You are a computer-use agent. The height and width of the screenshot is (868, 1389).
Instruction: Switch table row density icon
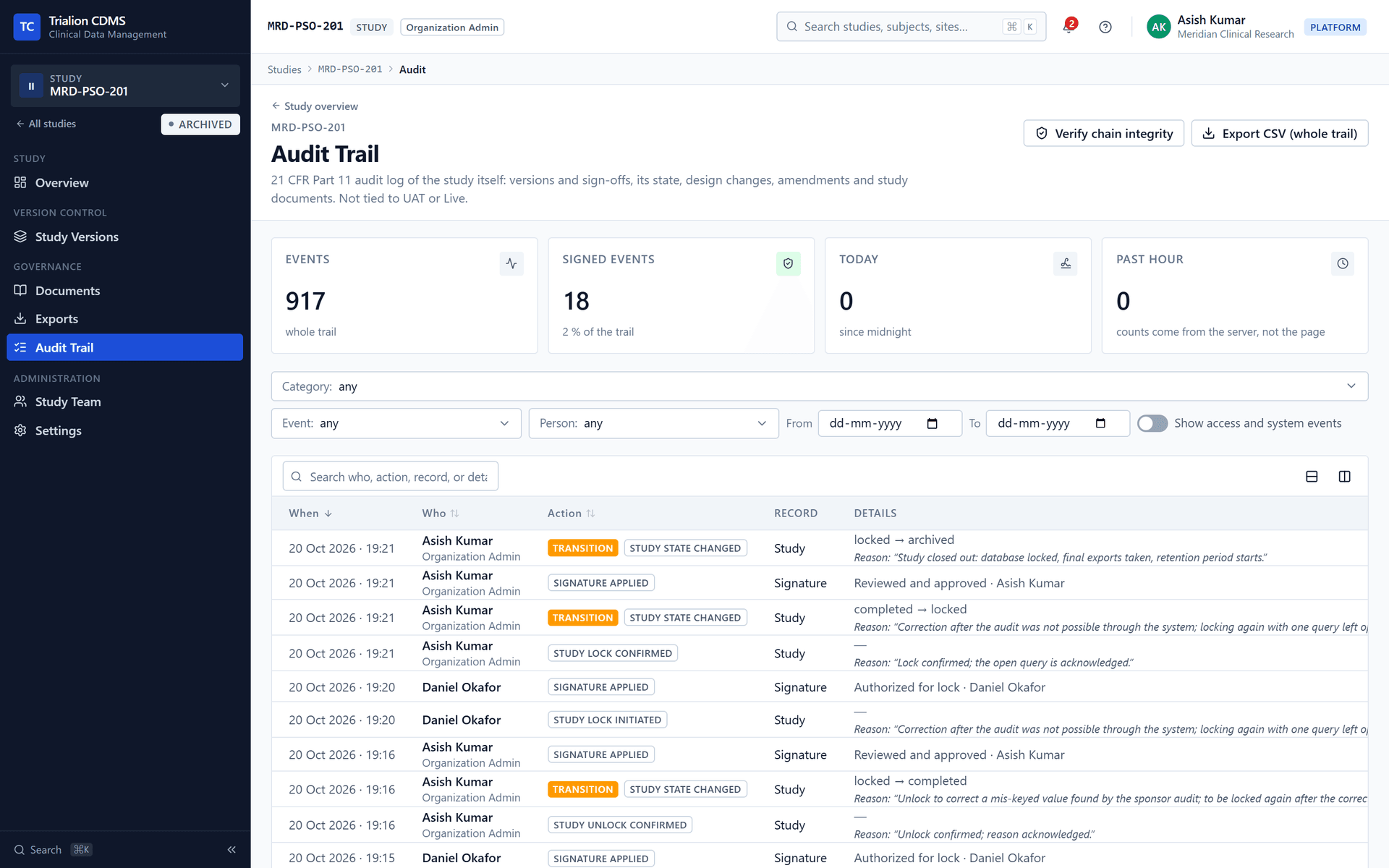pyautogui.click(x=1312, y=476)
